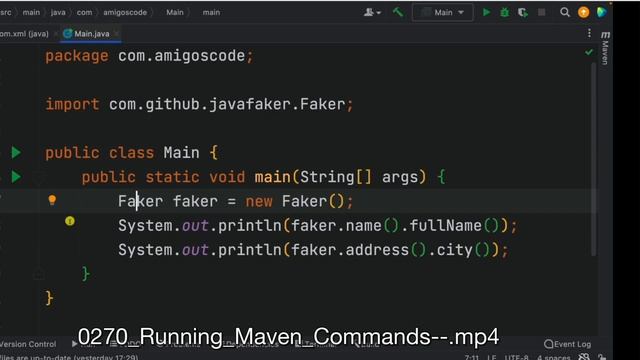Image resolution: width=640 pixels, height=360 pixels.
Task: Click the main folder breadcrumb after src
Action: (31, 12)
